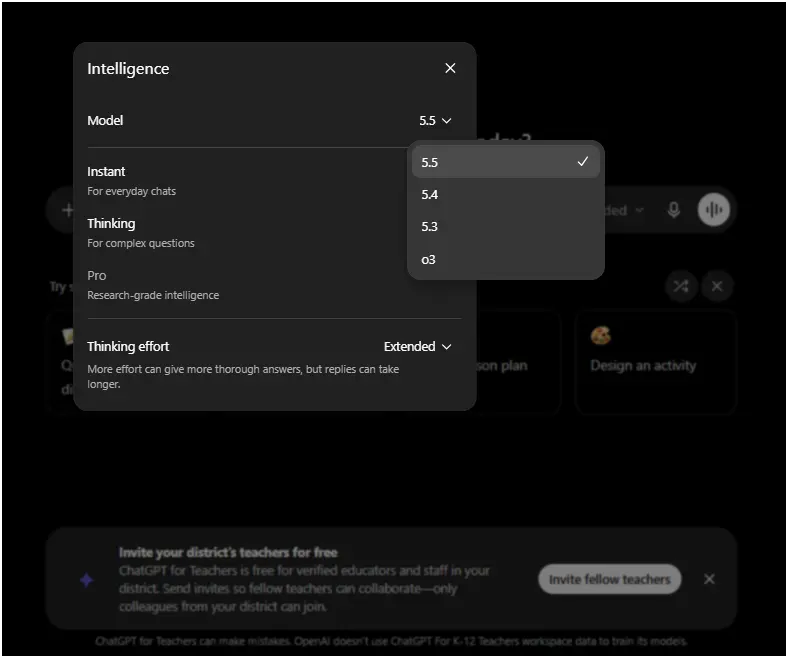Expand the Thinking effort Extended dropdown
Image resolution: width=788 pixels, height=658 pixels.
point(417,347)
